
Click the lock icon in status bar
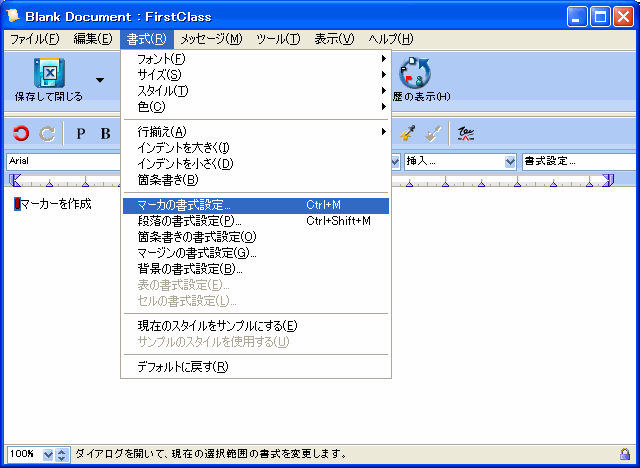(x=625, y=454)
